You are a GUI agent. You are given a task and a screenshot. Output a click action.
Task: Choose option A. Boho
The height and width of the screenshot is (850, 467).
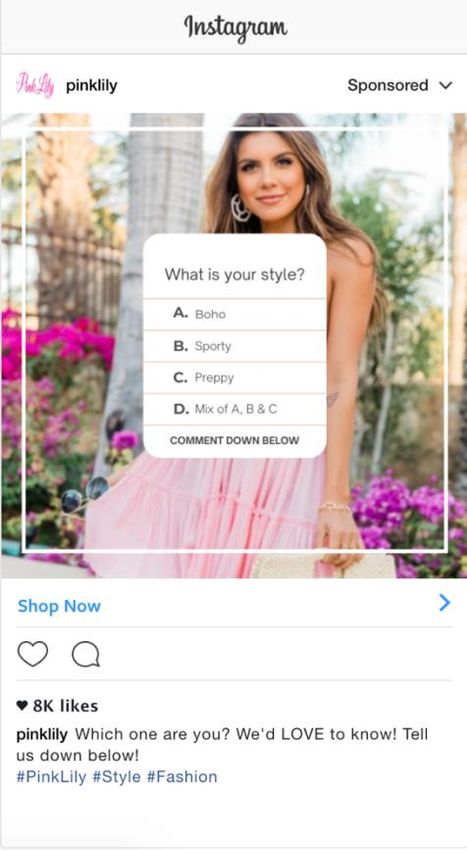point(235,314)
